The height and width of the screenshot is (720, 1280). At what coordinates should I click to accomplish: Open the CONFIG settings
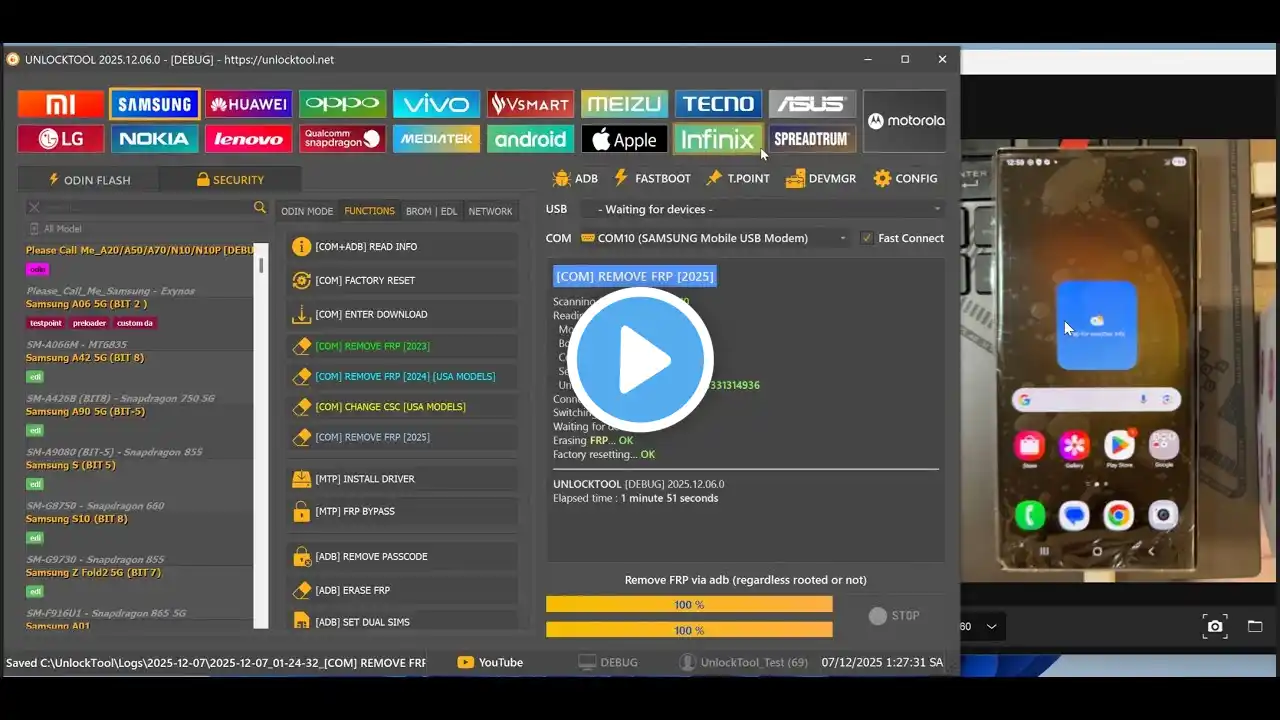pos(905,178)
